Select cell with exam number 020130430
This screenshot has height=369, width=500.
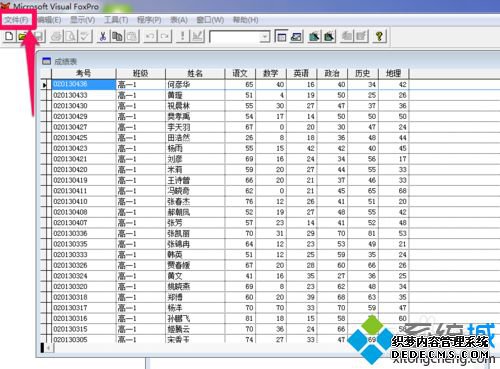coord(84,106)
